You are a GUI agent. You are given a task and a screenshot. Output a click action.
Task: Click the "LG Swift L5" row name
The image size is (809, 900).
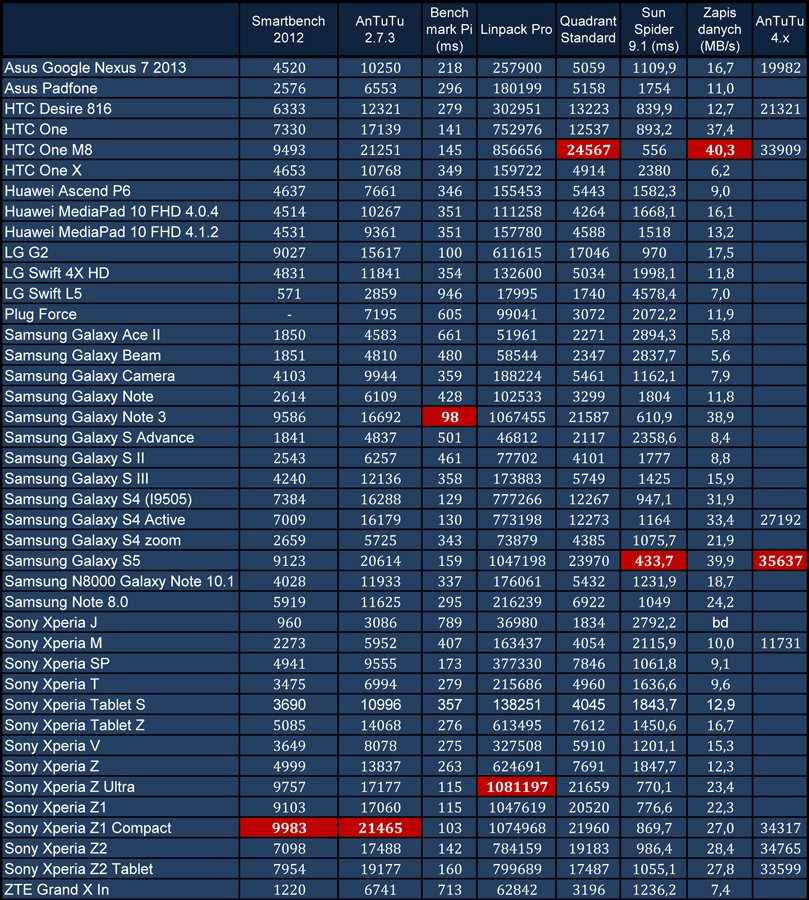click(x=43, y=294)
